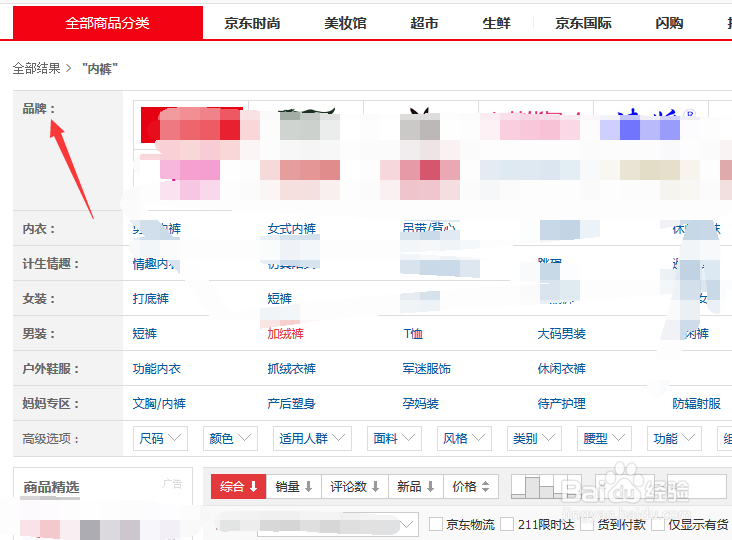This screenshot has height=540, width=732.
Task: Open 闪购 navigation item
Action: (x=669, y=23)
